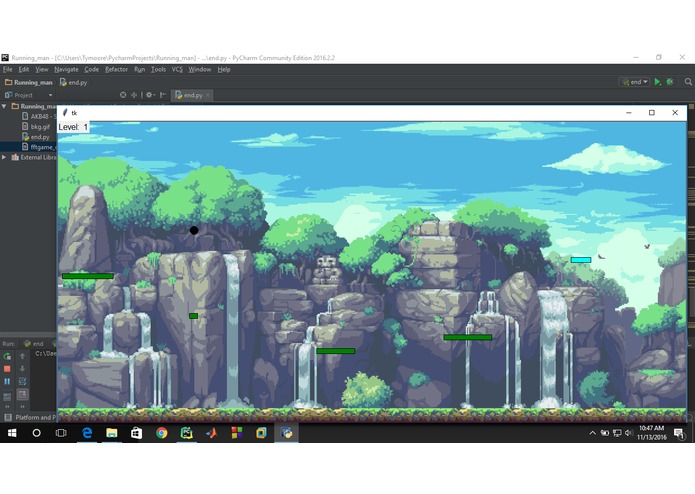Viewport: 695px width, 494px height.
Task: Show hidden system tray icons
Action: pos(592,433)
